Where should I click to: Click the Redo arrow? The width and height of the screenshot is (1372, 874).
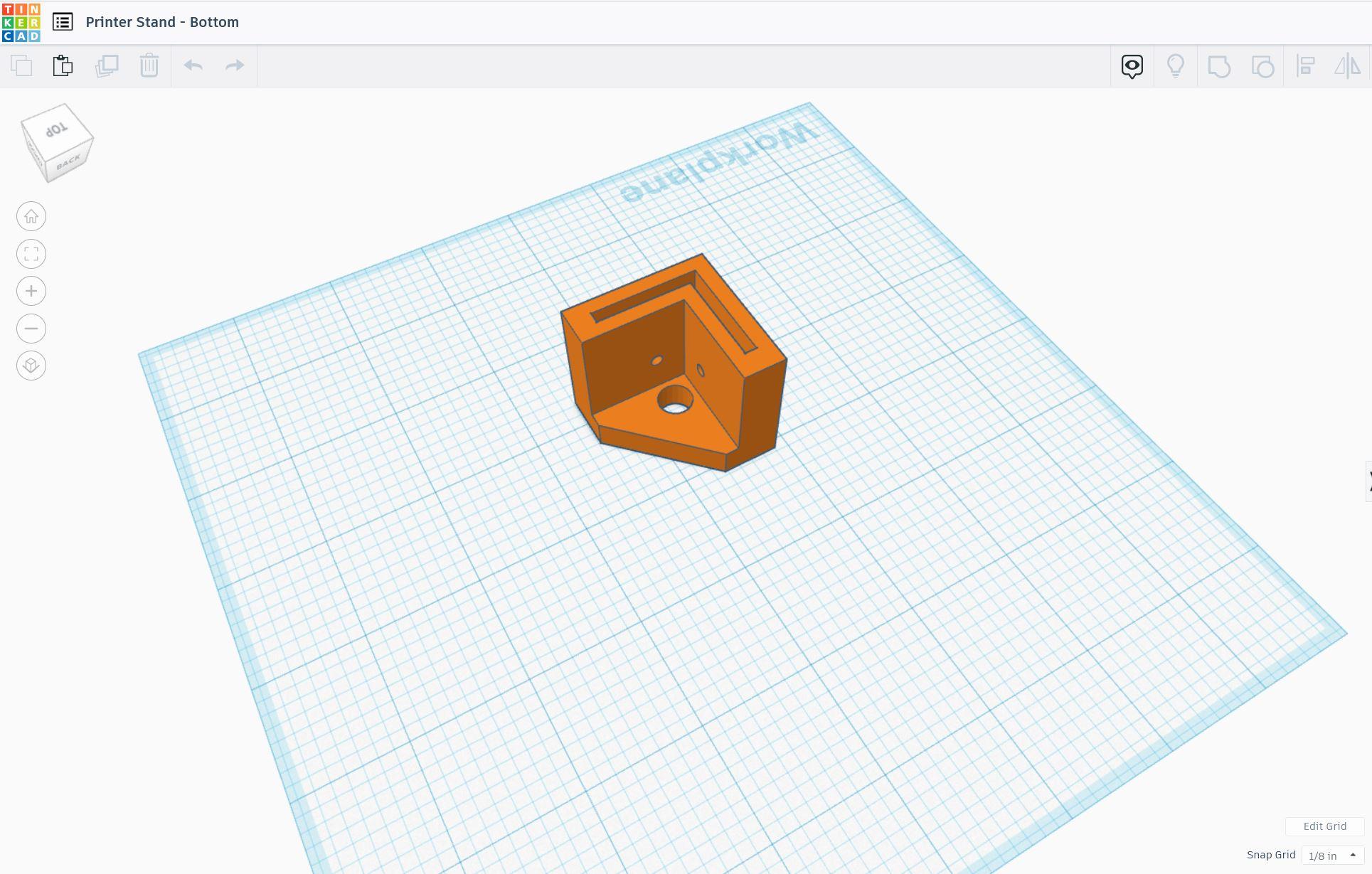(x=235, y=65)
